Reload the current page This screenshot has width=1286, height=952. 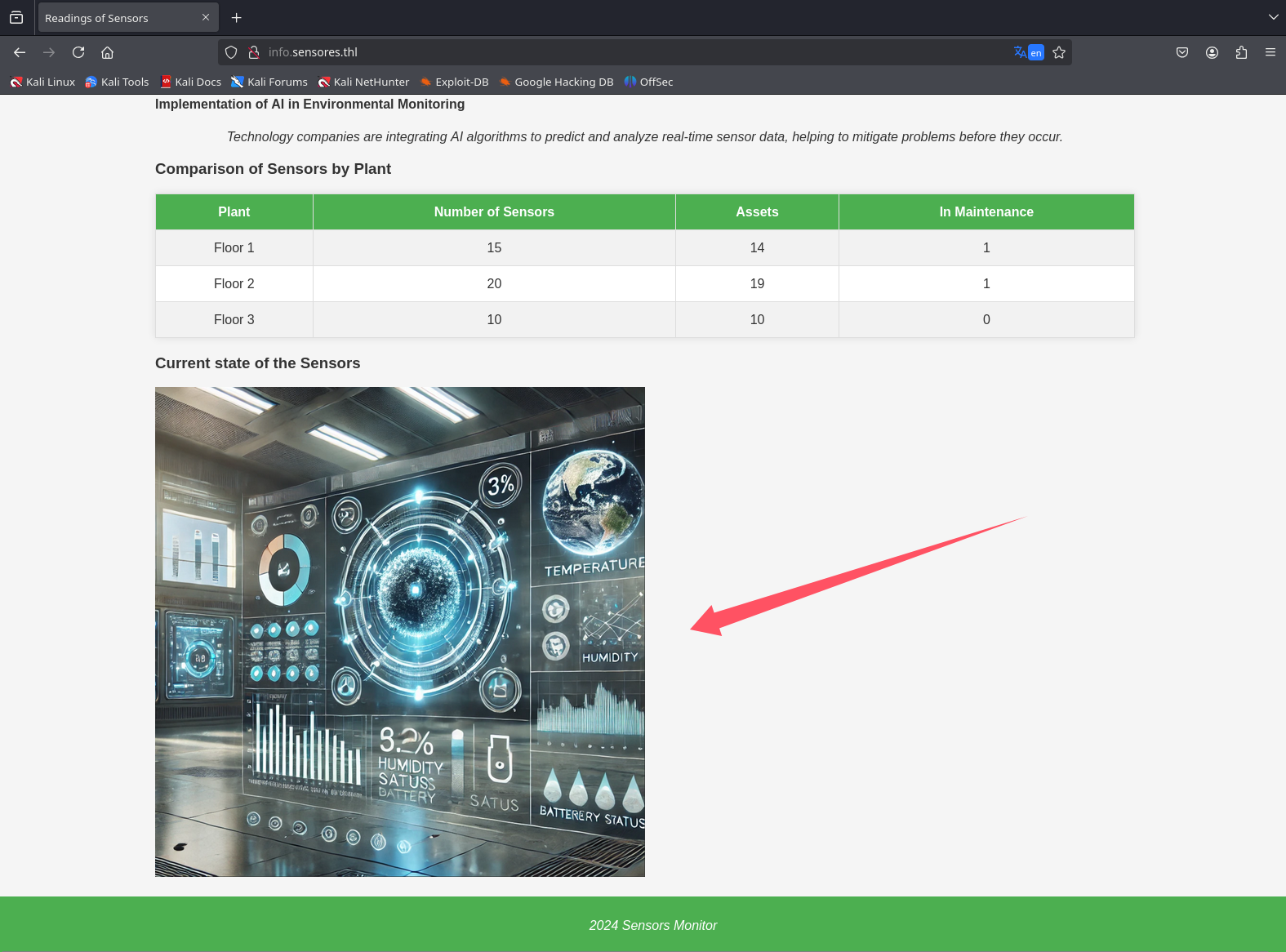(78, 52)
